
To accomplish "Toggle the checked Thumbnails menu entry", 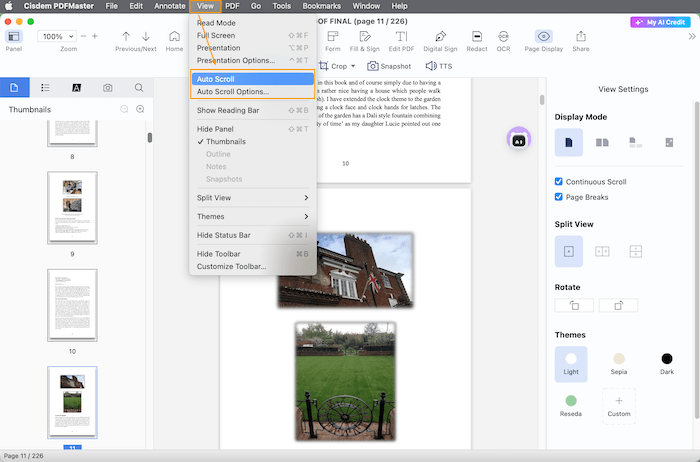I will [x=226, y=142].
